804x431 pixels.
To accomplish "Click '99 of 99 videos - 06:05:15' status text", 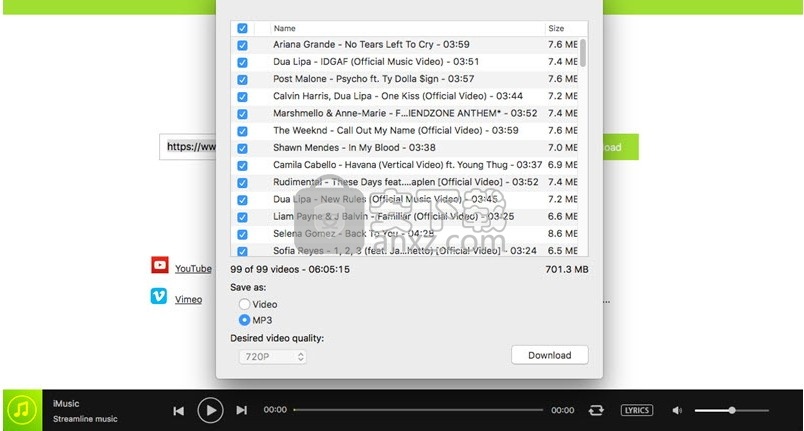I will coord(290,269).
